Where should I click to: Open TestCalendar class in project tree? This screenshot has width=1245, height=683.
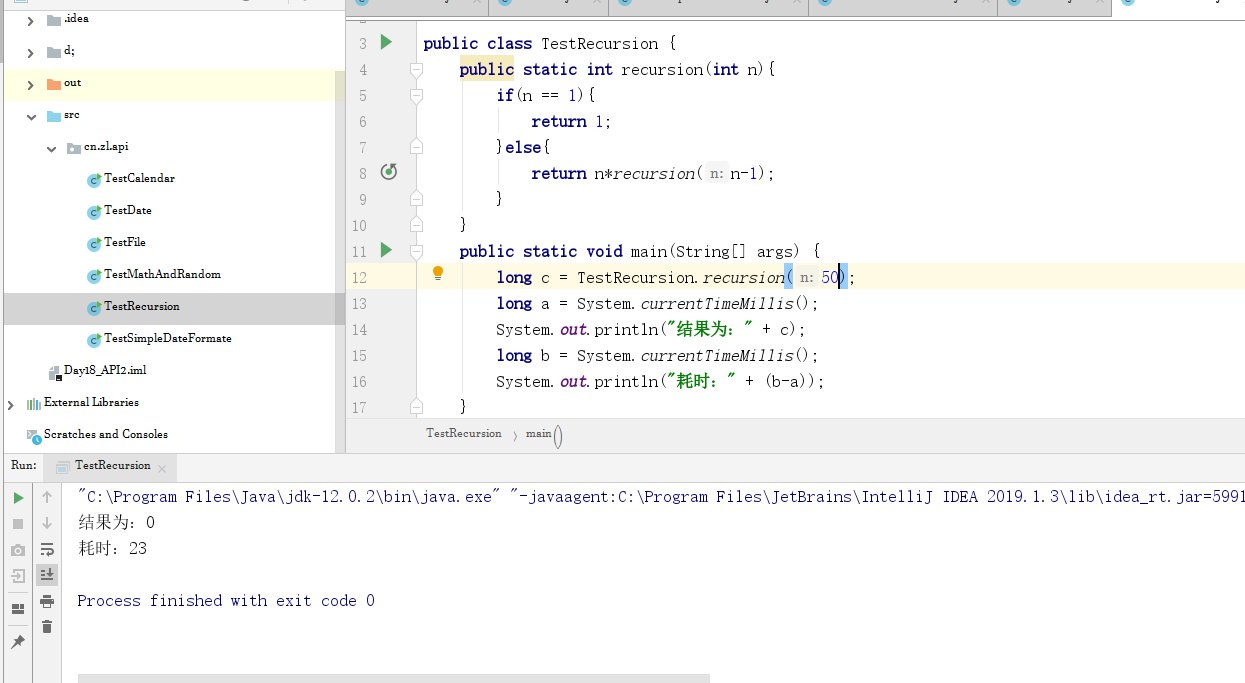tap(139, 178)
